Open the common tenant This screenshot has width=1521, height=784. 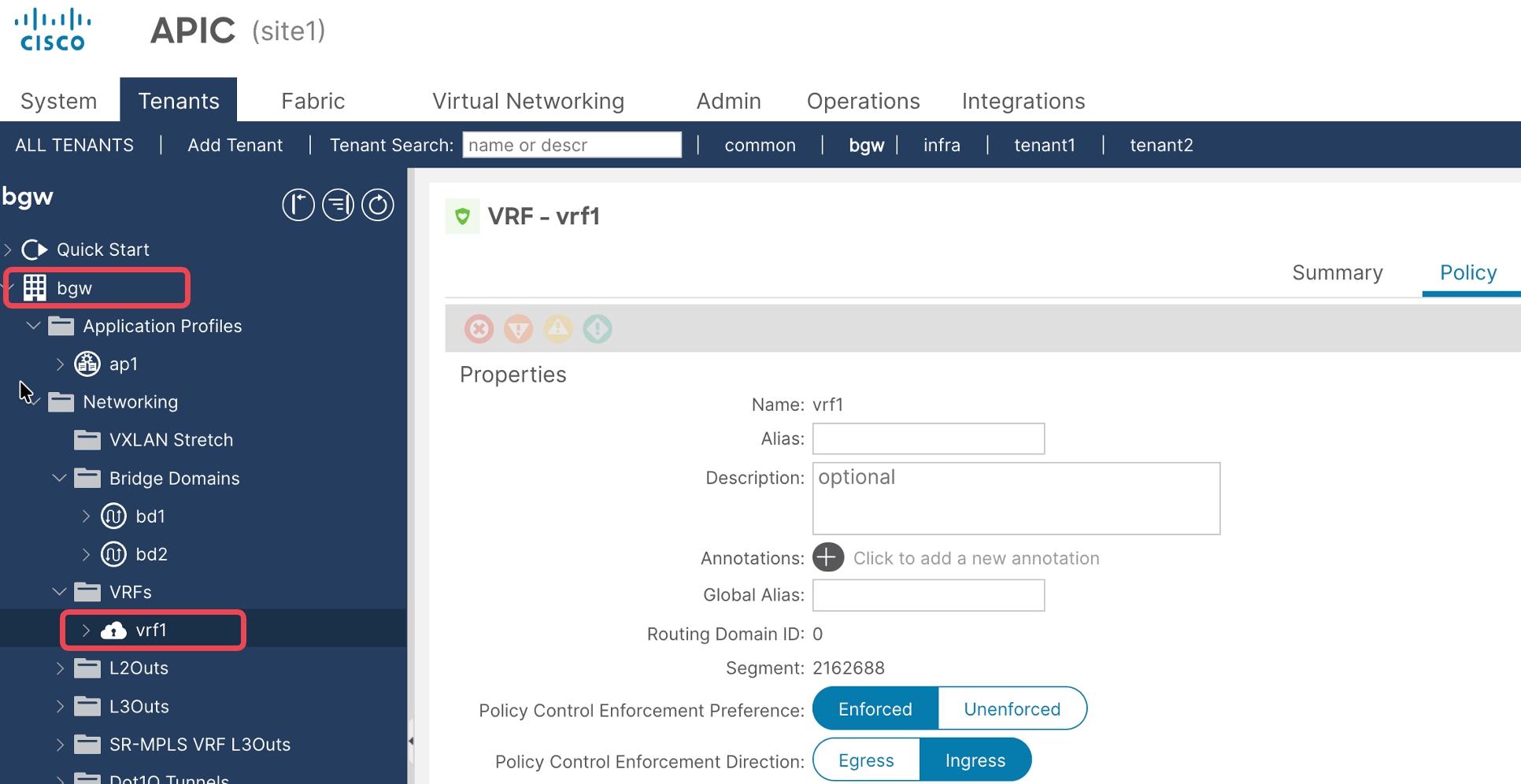760,145
